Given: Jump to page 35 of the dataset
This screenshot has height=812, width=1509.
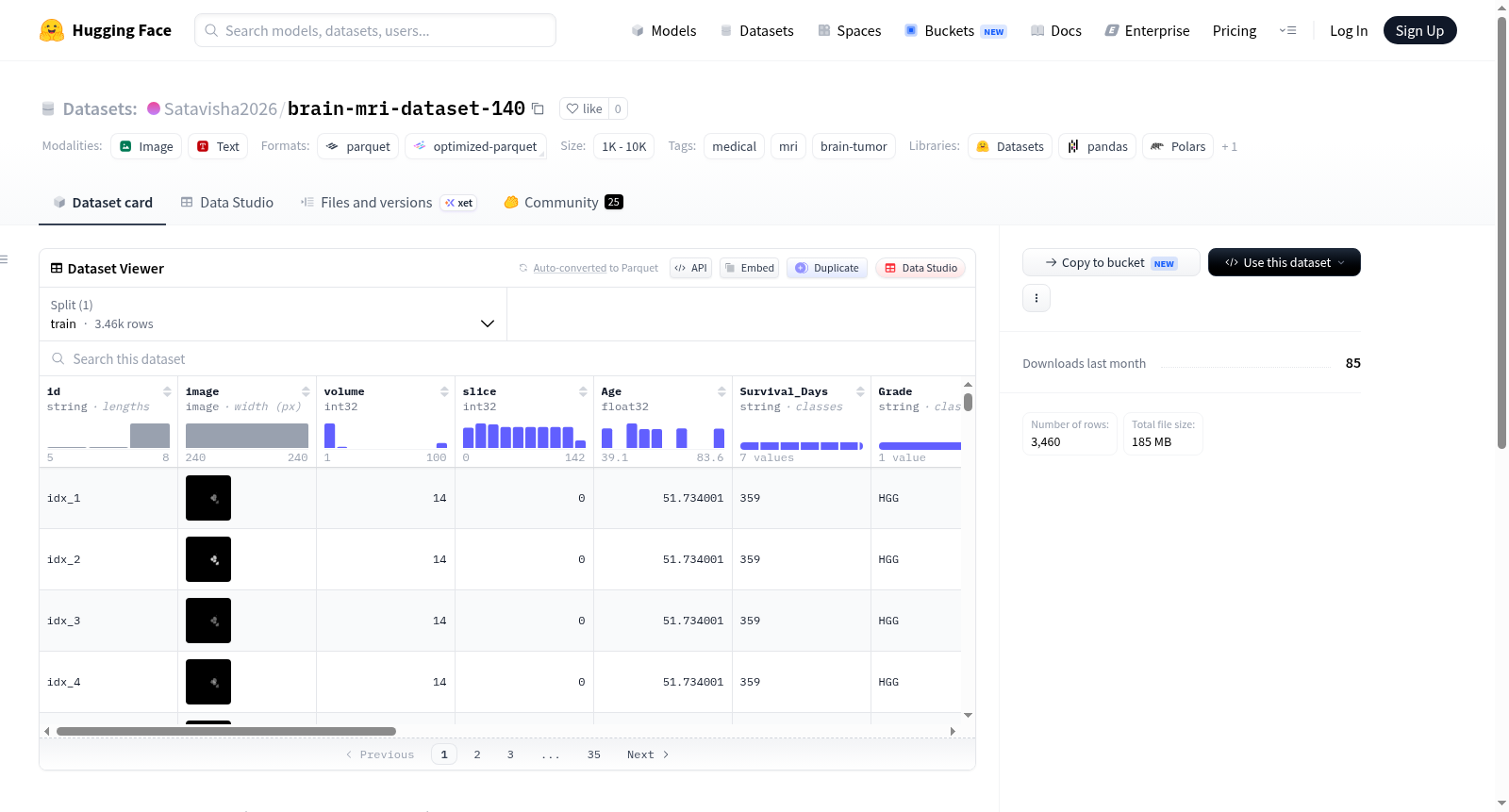Looking at the screenshot, I should [594, 754].
